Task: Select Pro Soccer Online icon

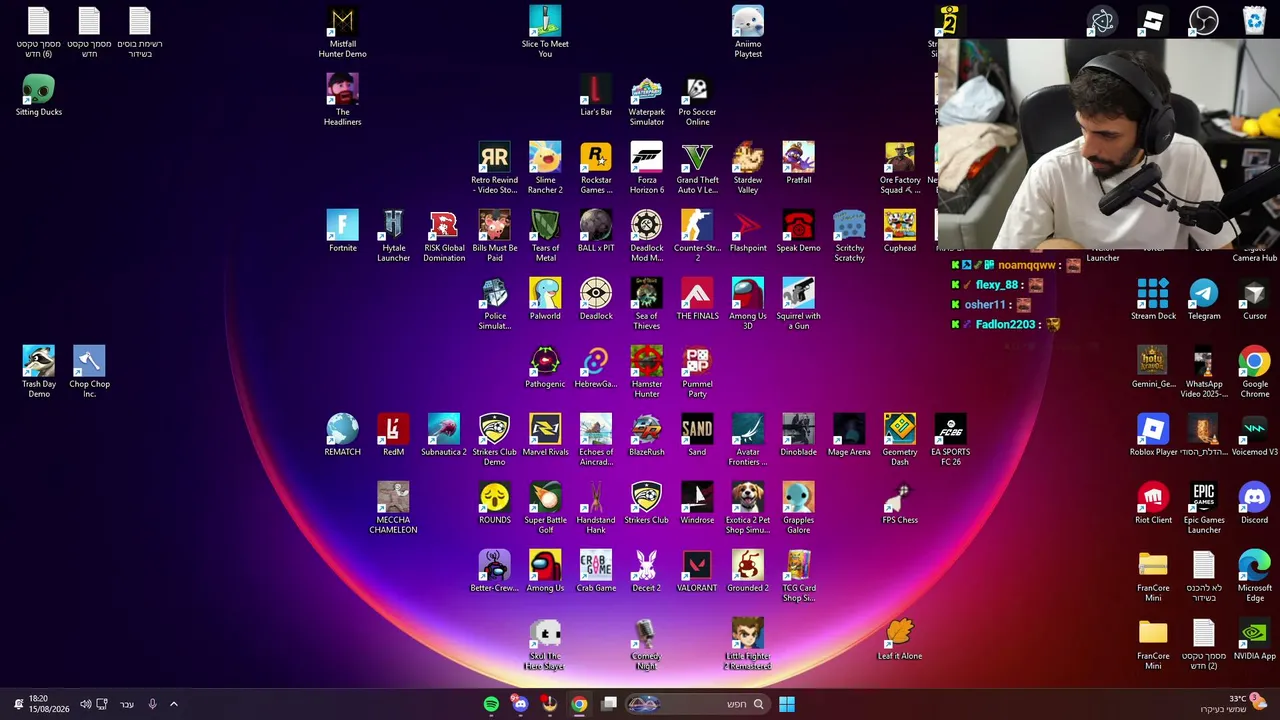Action: pos(697,100)
